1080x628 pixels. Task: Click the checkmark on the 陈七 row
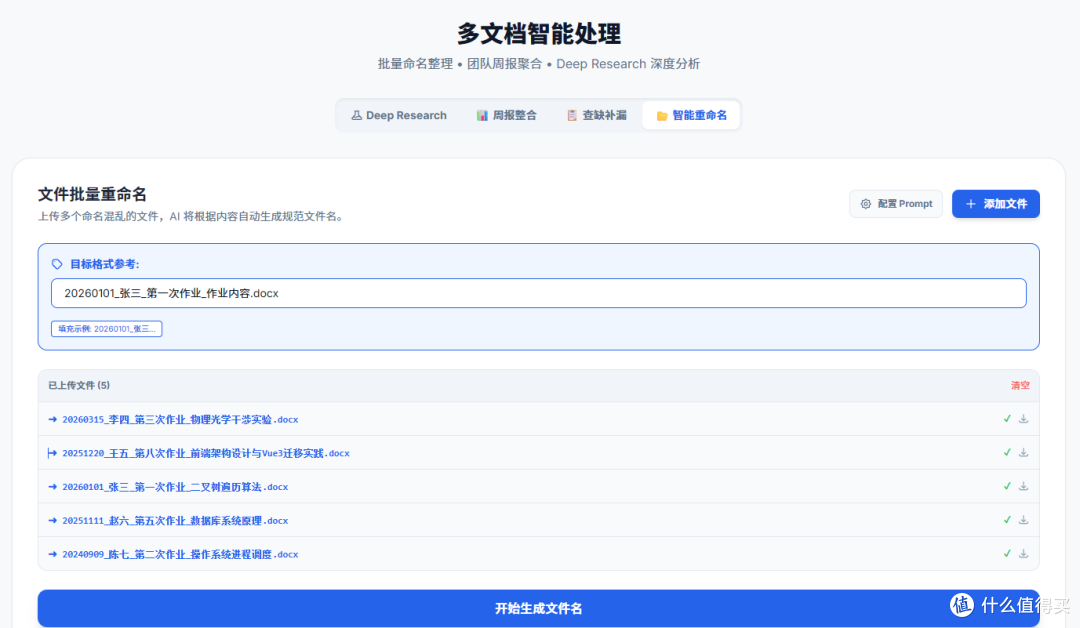pos(1007,554)
